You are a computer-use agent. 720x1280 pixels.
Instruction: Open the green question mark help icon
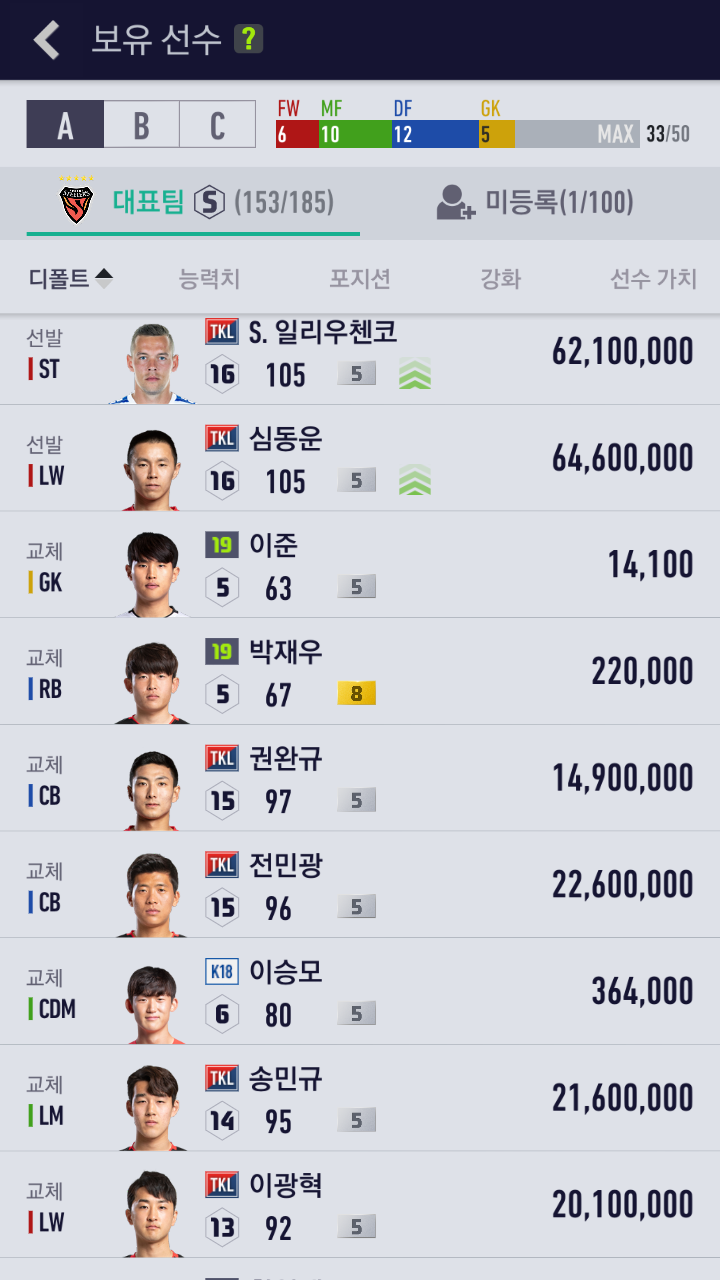(x=248, y=40)
